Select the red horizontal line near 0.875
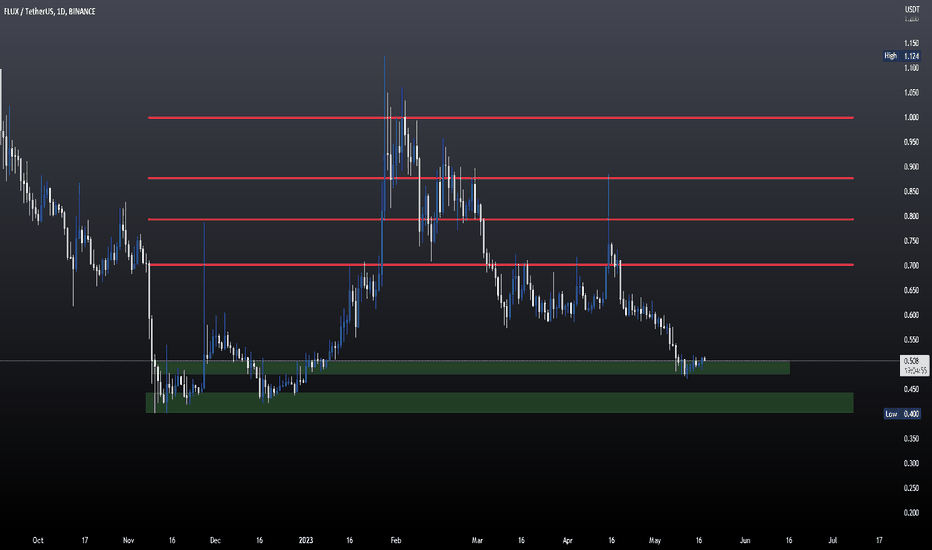The width and height of the screenshot is (932, 550). pyautogui.click(x=500, y=178)
